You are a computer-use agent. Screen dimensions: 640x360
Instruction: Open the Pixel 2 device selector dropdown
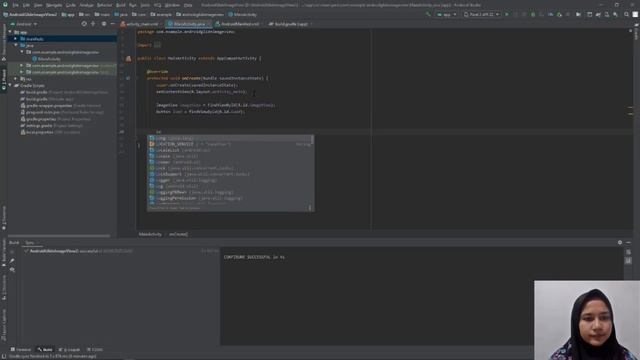click(482, 14)
